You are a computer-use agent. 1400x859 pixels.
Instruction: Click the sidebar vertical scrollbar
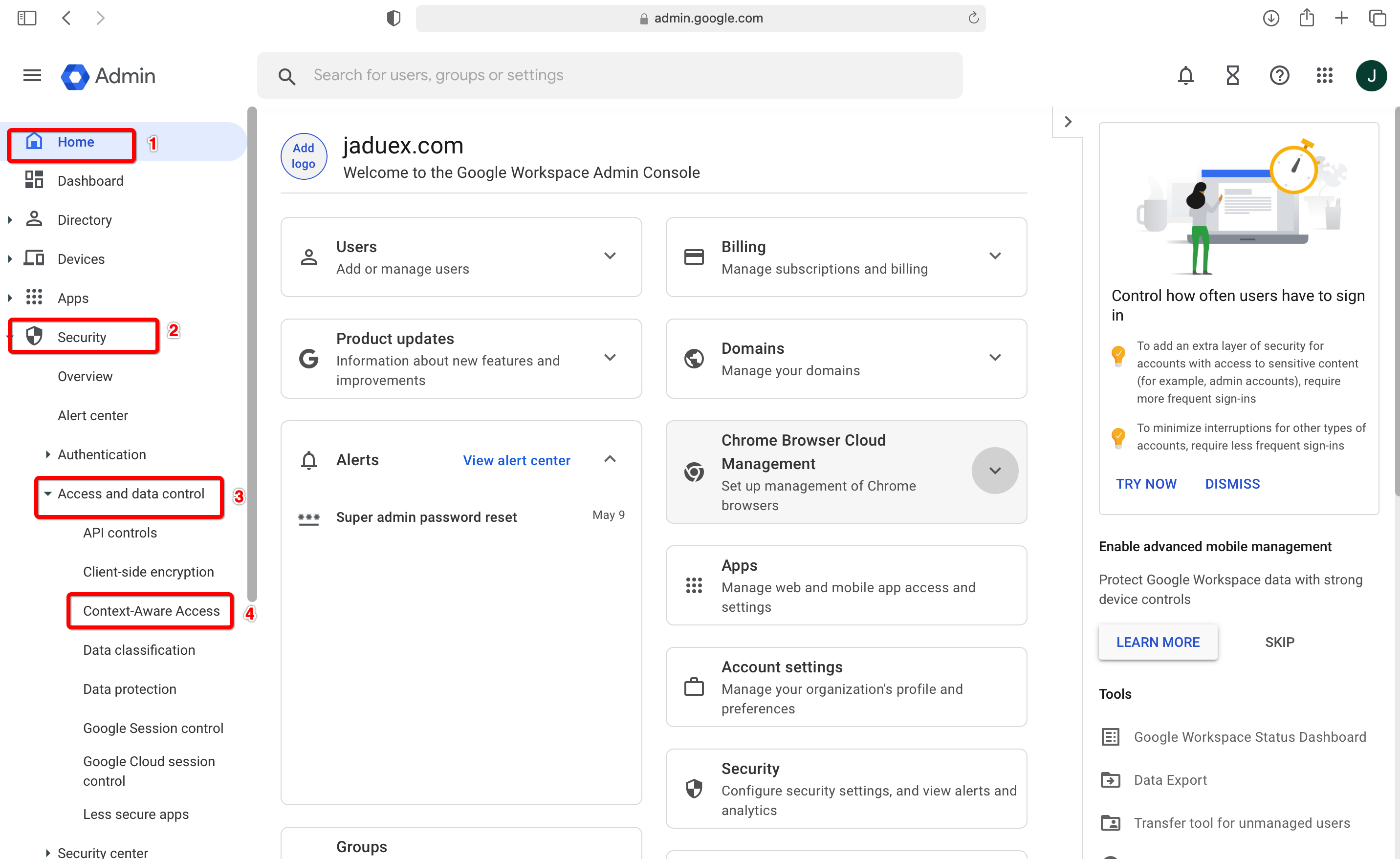click(252, 353)
